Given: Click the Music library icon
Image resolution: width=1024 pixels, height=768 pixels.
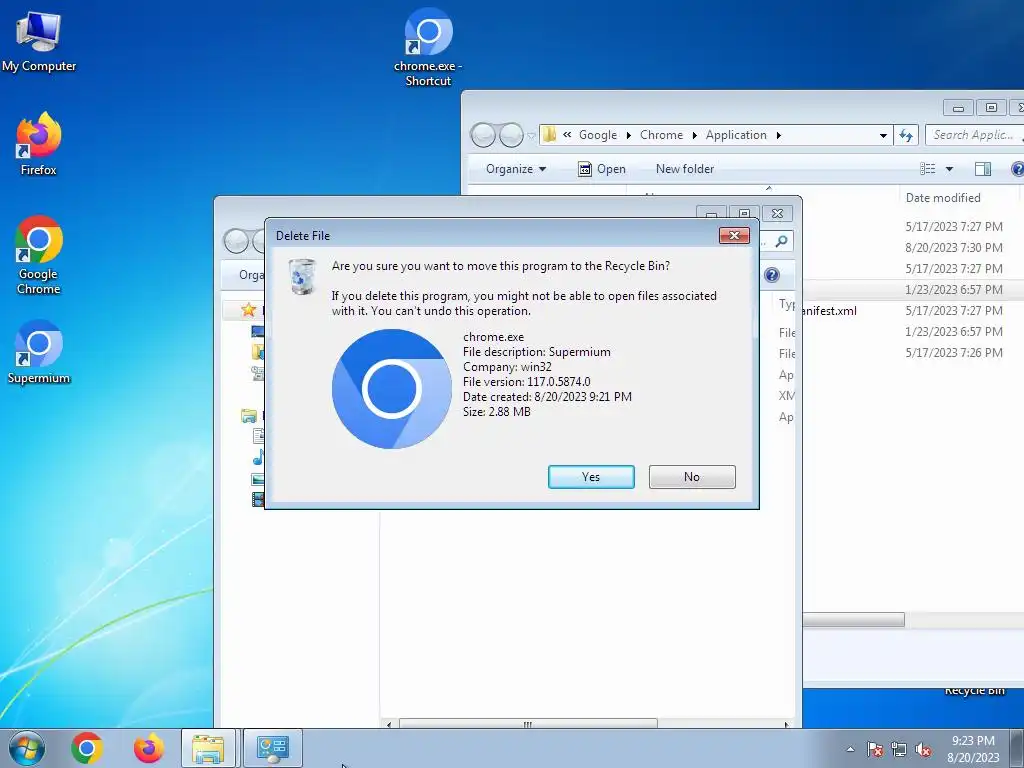Looking at the screenshot, I should point(259,457).
